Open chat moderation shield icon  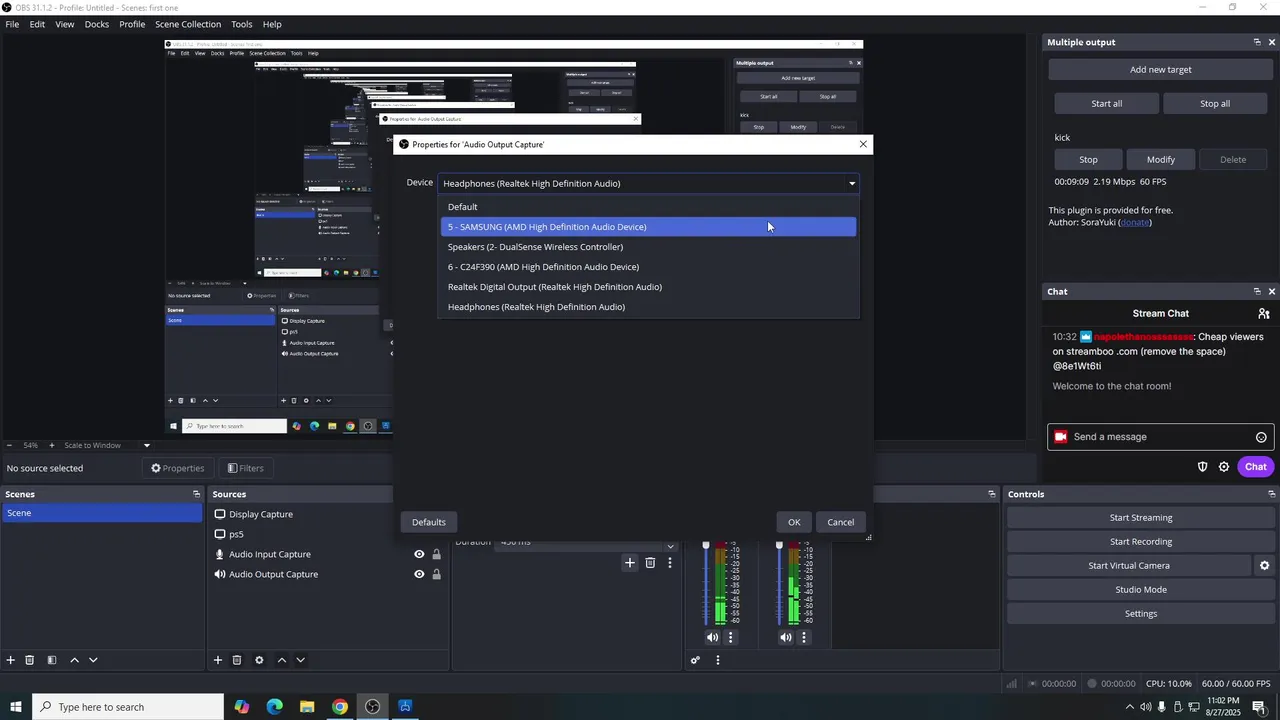coord(1202,467)
